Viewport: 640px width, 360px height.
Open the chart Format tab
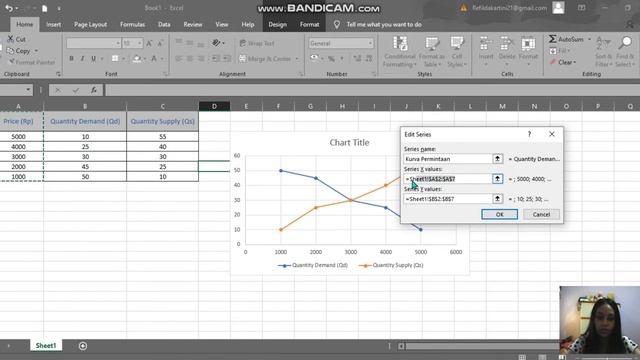309,24
